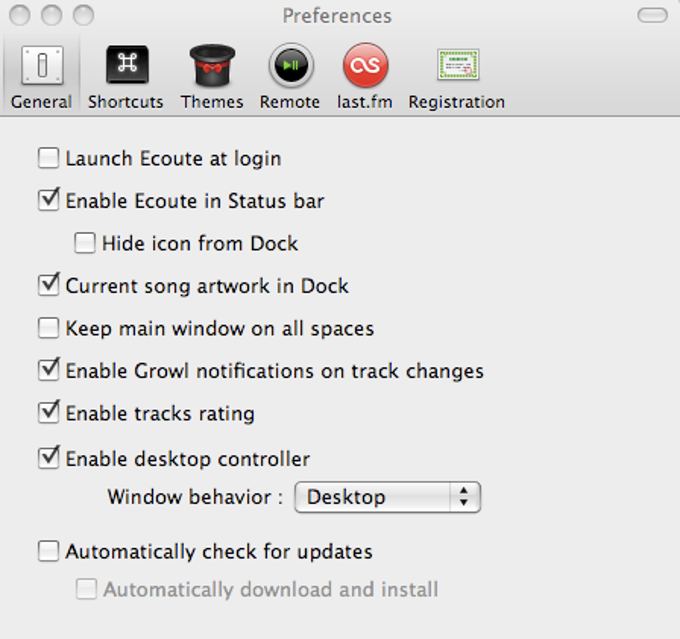The height and width of the screenshot is (639, 680).
Task: Uncheck Enable tracks rating
Action: click(x=48, y=413)
